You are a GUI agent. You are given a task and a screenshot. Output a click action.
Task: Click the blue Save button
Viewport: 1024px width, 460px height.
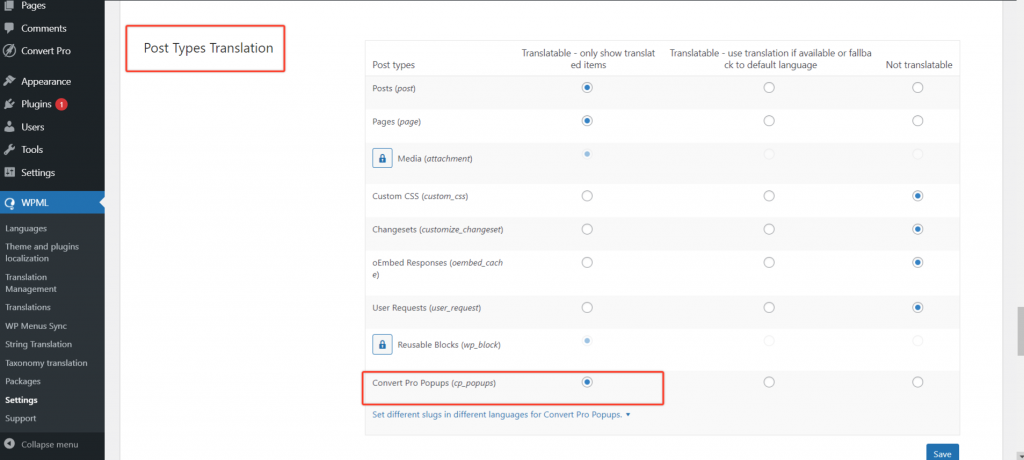tap(942, 453)
